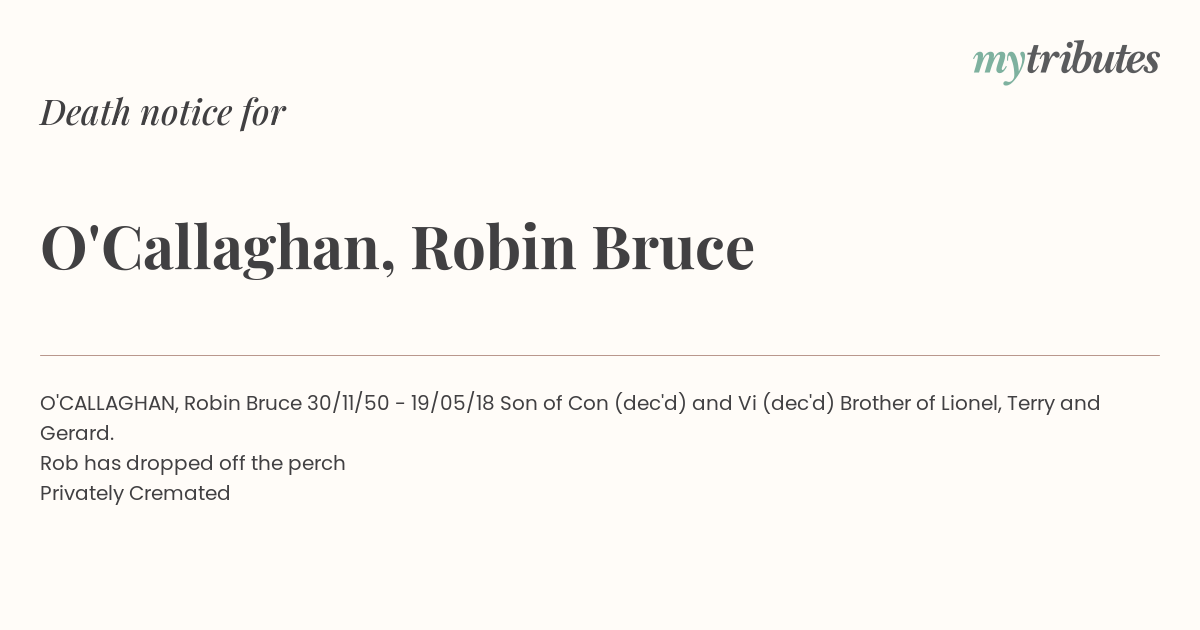This screenshot has width=1200, height=630.
Task: Click the gray "tributes" part of logo
Action: pyautogui.click(x=1093, y=59)
